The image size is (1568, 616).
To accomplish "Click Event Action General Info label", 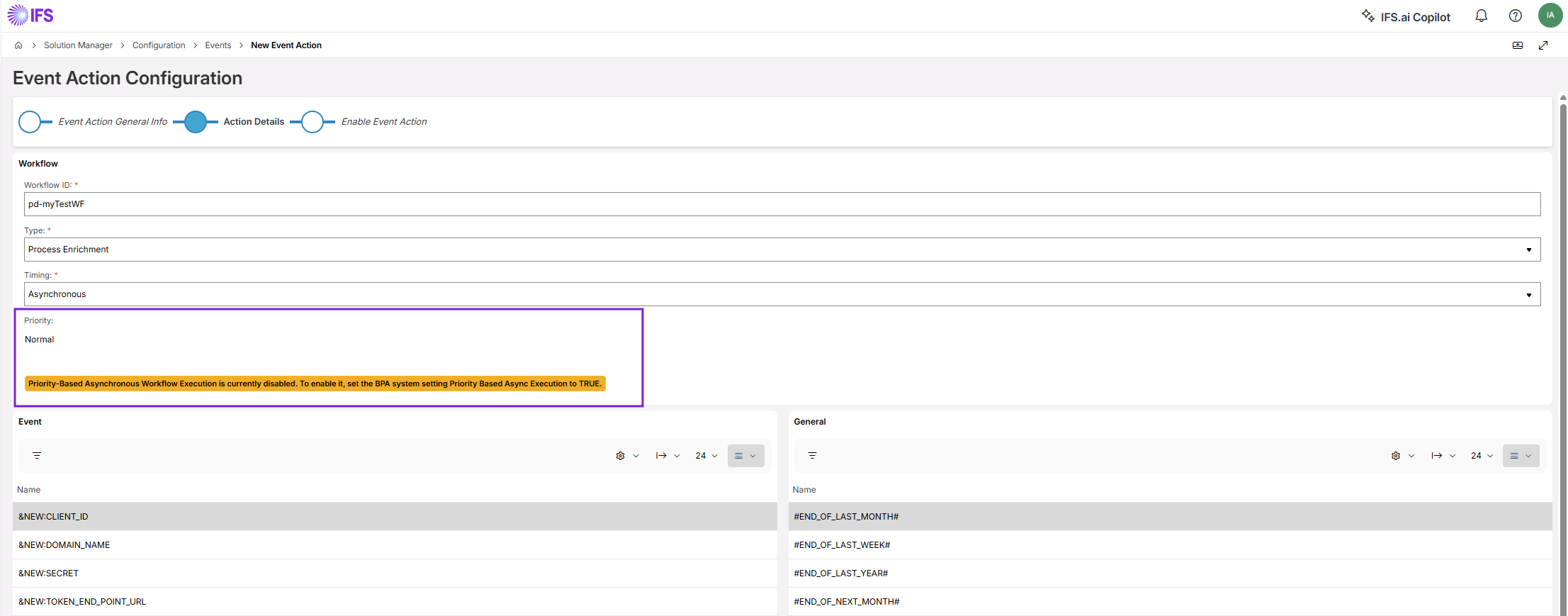I will click(113, 122).
